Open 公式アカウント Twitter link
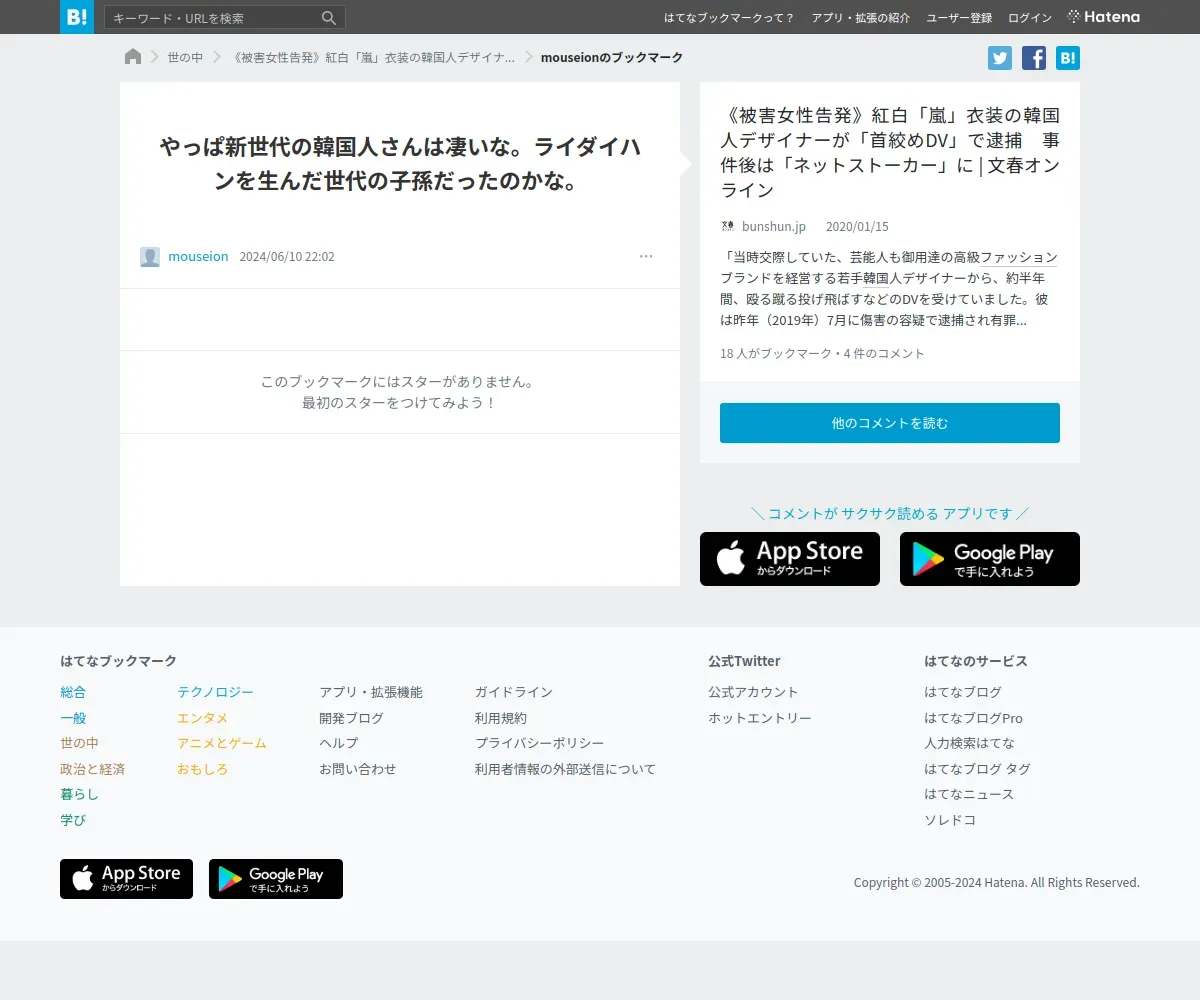The width and height of the screenshot is (1200, 1000). tap(753, 692)
